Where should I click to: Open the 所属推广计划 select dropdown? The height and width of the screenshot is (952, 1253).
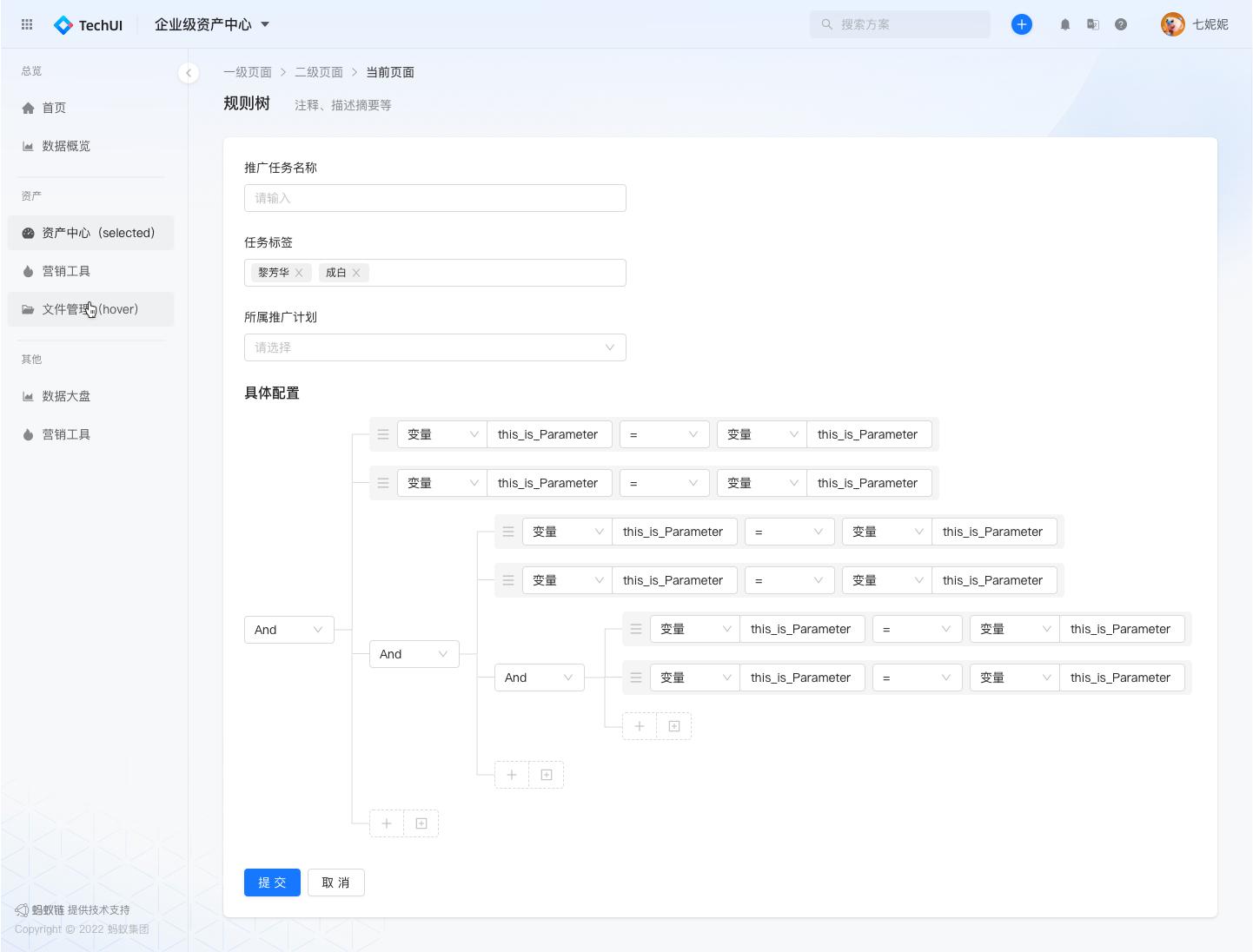click(434, 347)
